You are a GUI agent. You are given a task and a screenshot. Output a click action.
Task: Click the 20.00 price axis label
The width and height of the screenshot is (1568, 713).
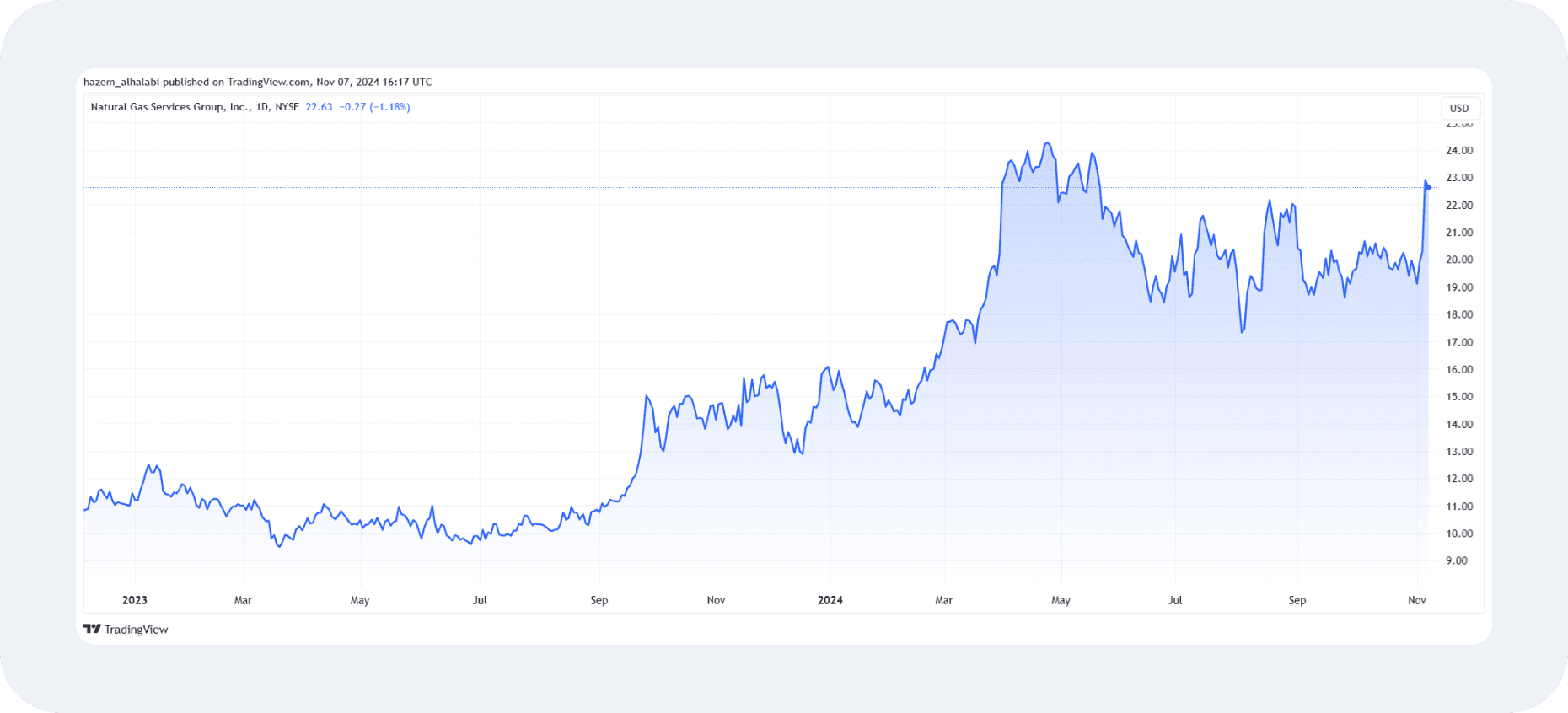coord(1459,260)
